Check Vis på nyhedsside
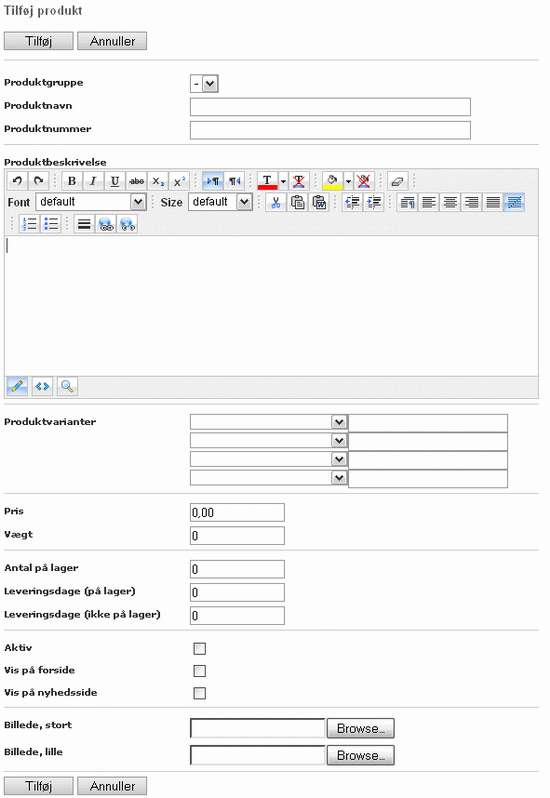This screenshot has width=550, height=798. (199, 693)
